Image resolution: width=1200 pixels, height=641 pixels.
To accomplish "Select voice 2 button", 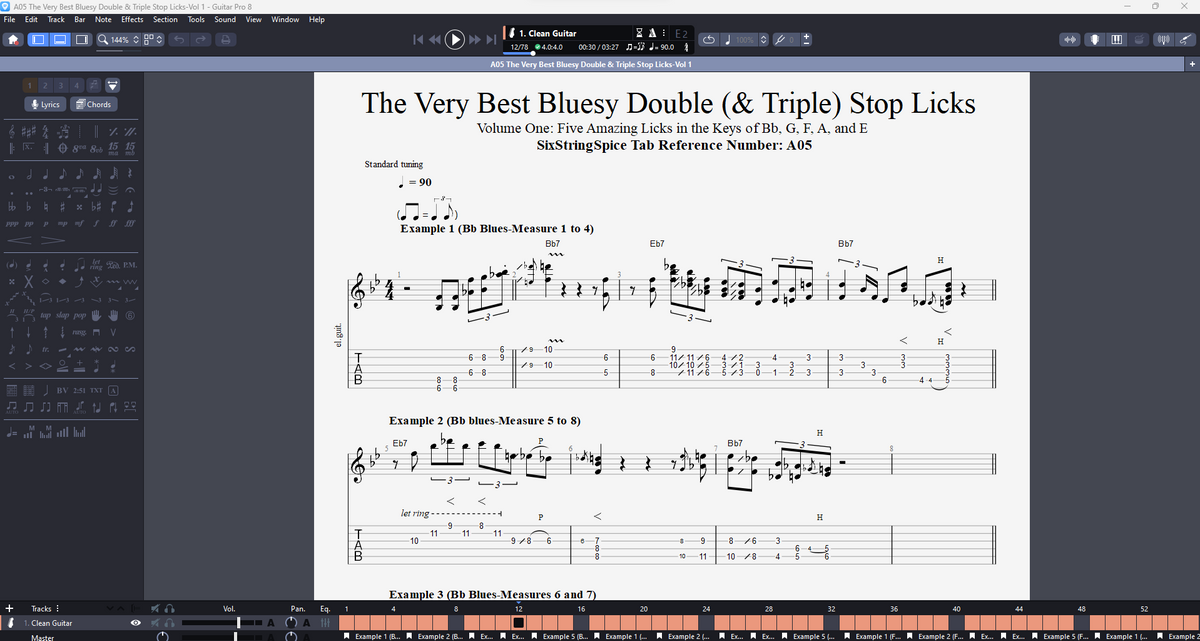I will [x=45, y=85].
